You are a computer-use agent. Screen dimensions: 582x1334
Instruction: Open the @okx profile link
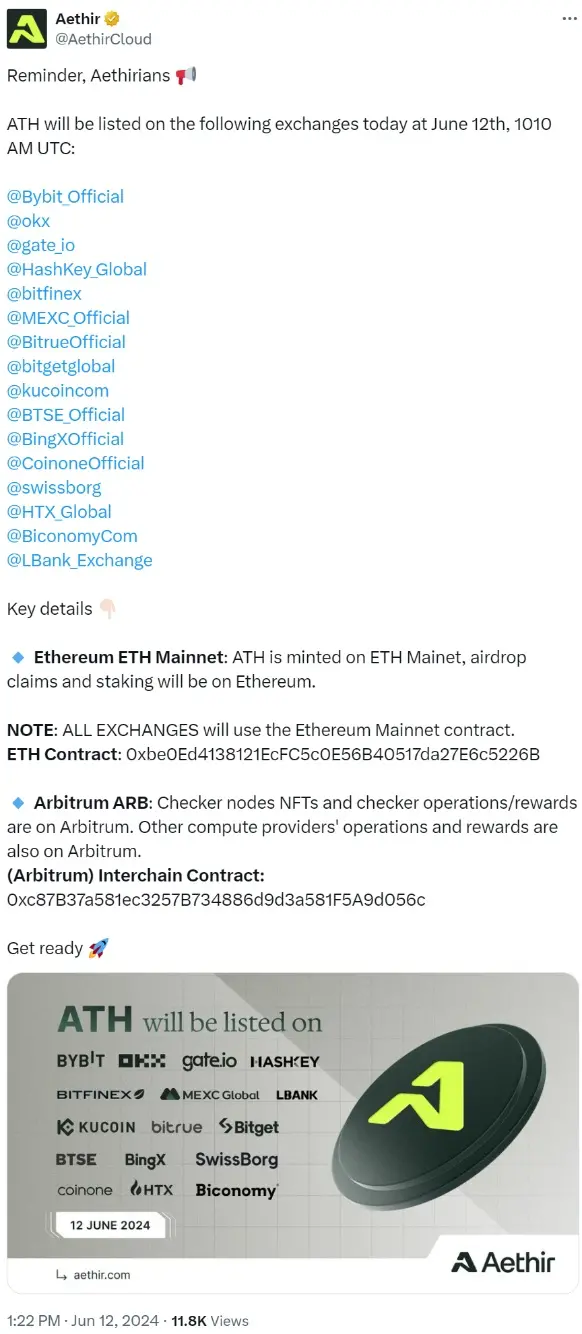point(28,221)
